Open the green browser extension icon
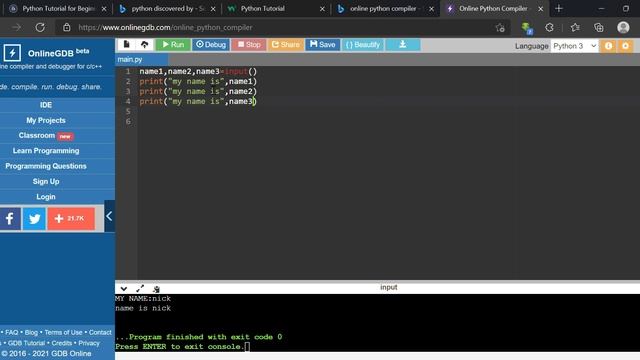Image resolution: width=640 pixels, height=360 pixels. coord(527,28)
